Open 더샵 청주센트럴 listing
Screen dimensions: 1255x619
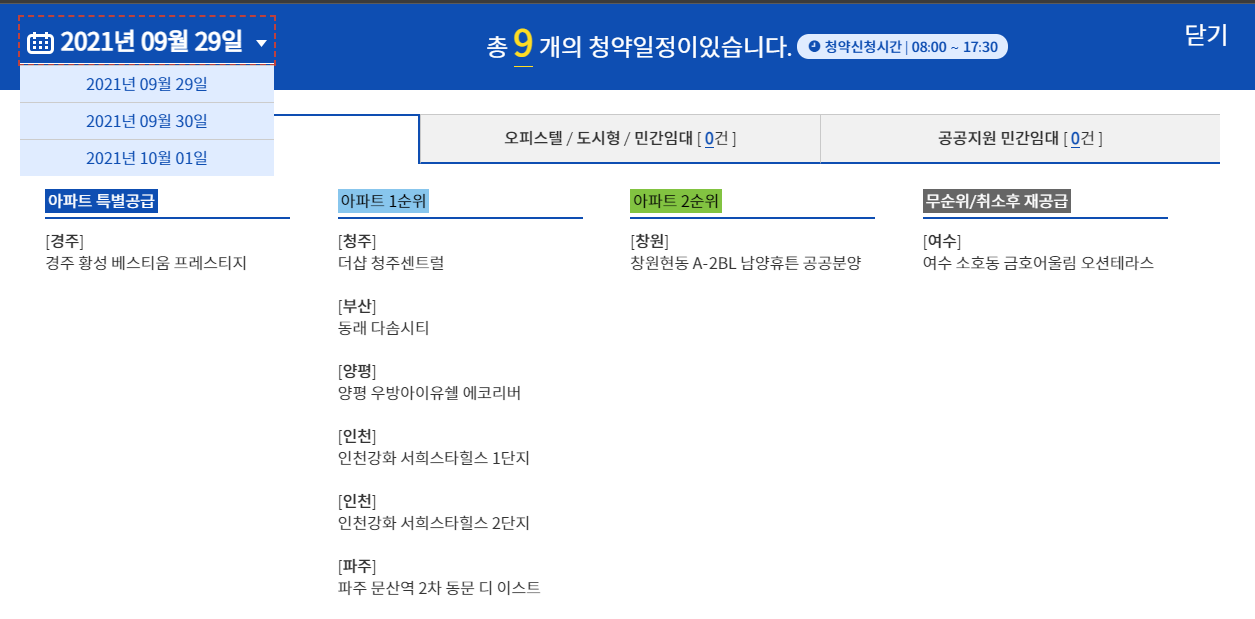391,263
